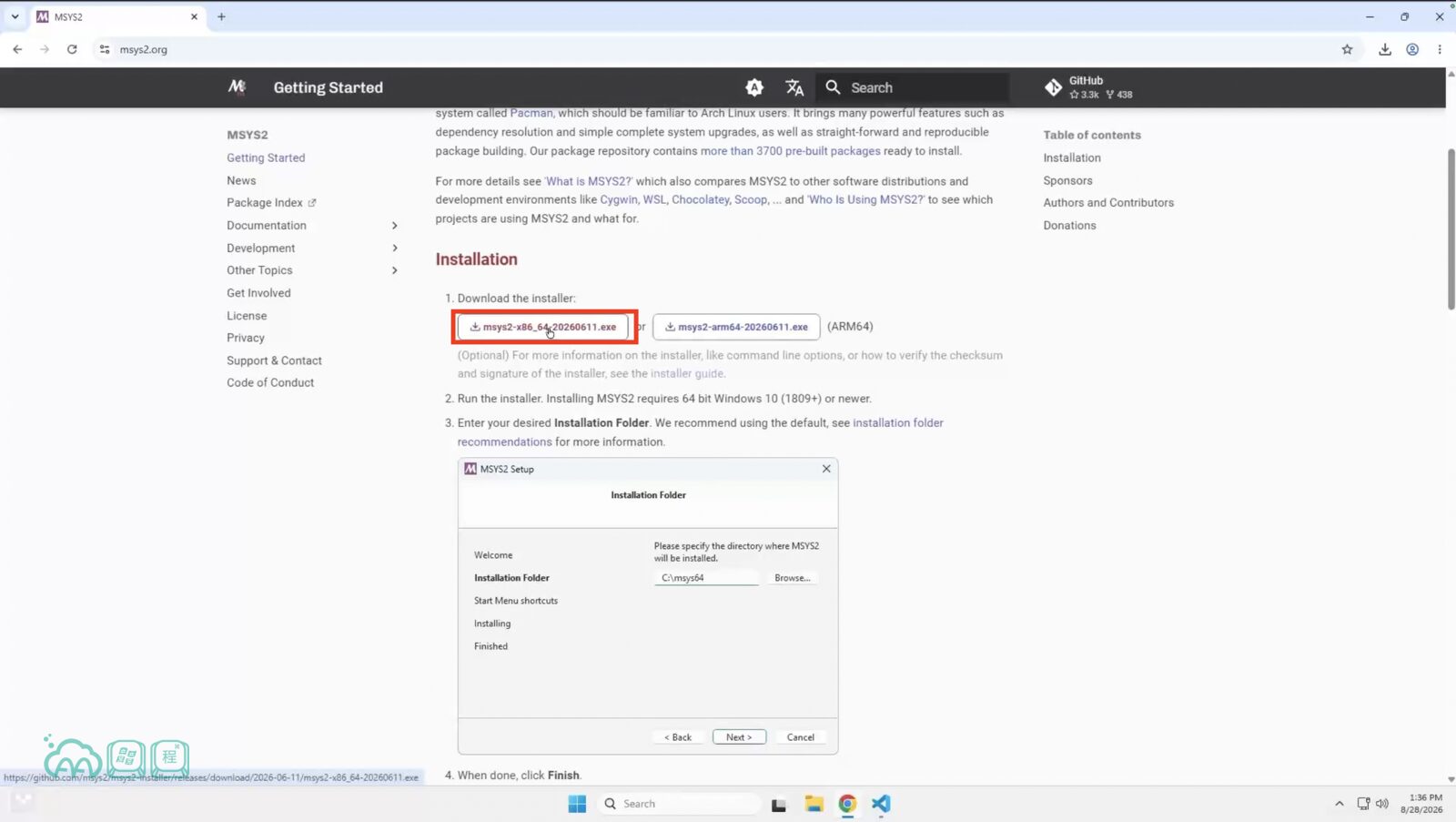Go back using browser back arrow
This screenshot has height=822, width=1456.
click(x=17, y=49)
